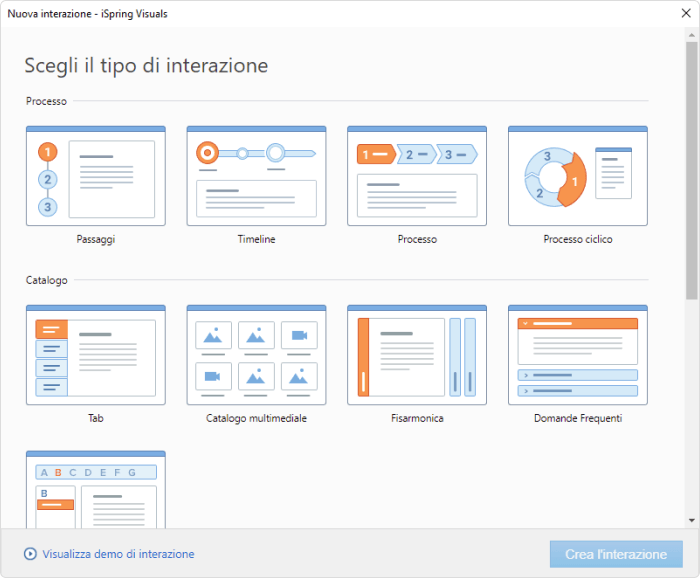Close the Nuova interazione dialog
The image size is (700, 578).
pyautogui.click(x=686, y=13)
